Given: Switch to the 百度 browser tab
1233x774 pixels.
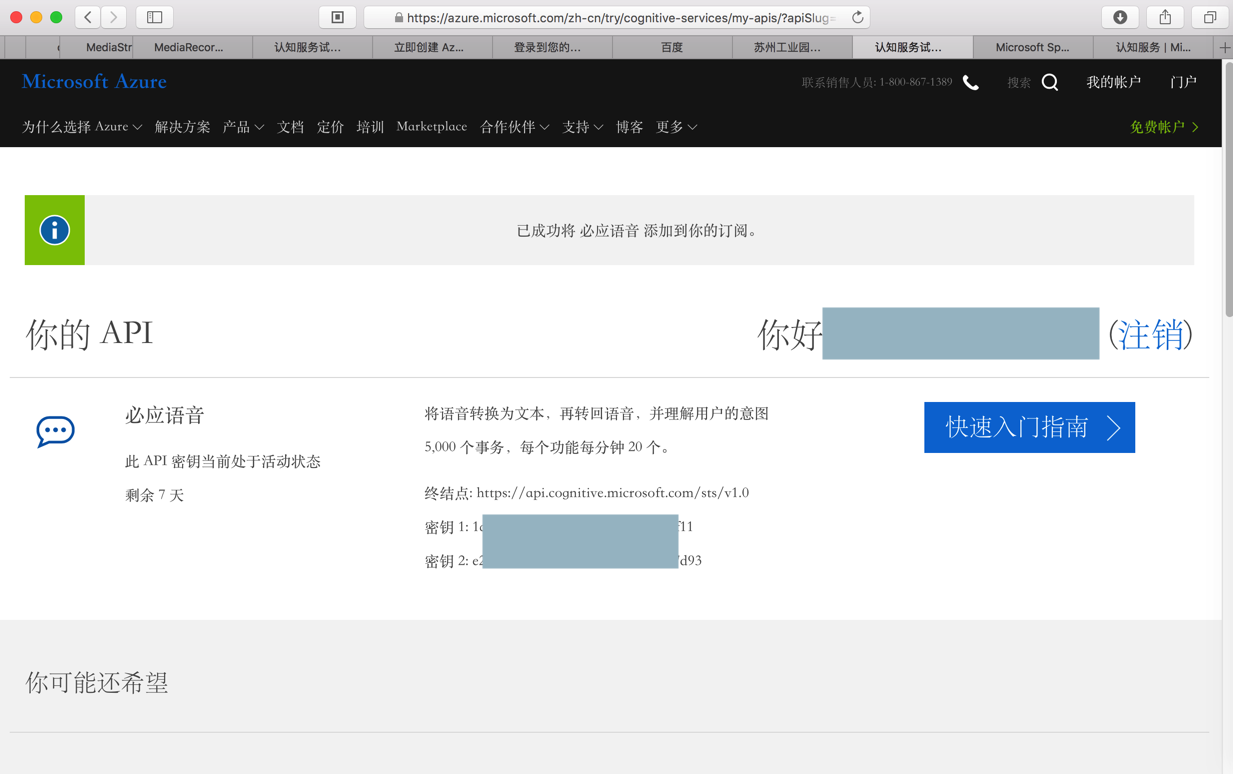Looking at the screenshot, I should (672, 47).
